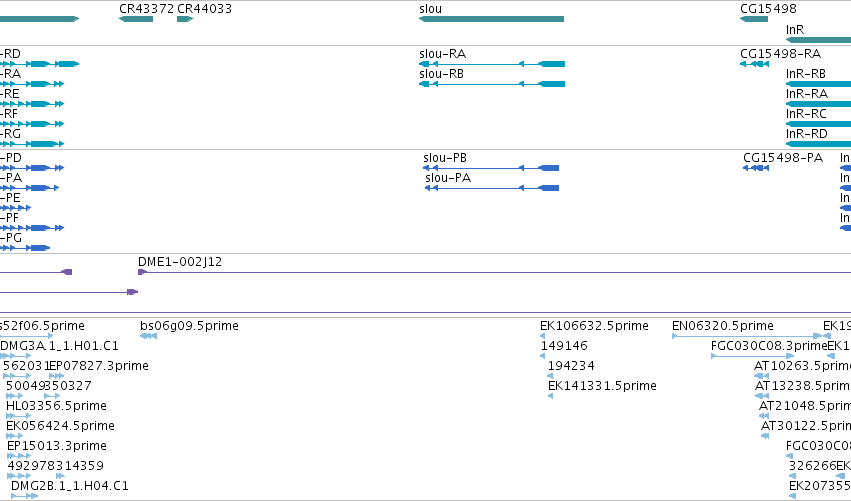
Task: Click the CR43372 gene glyph
Action: click(136, 19)
